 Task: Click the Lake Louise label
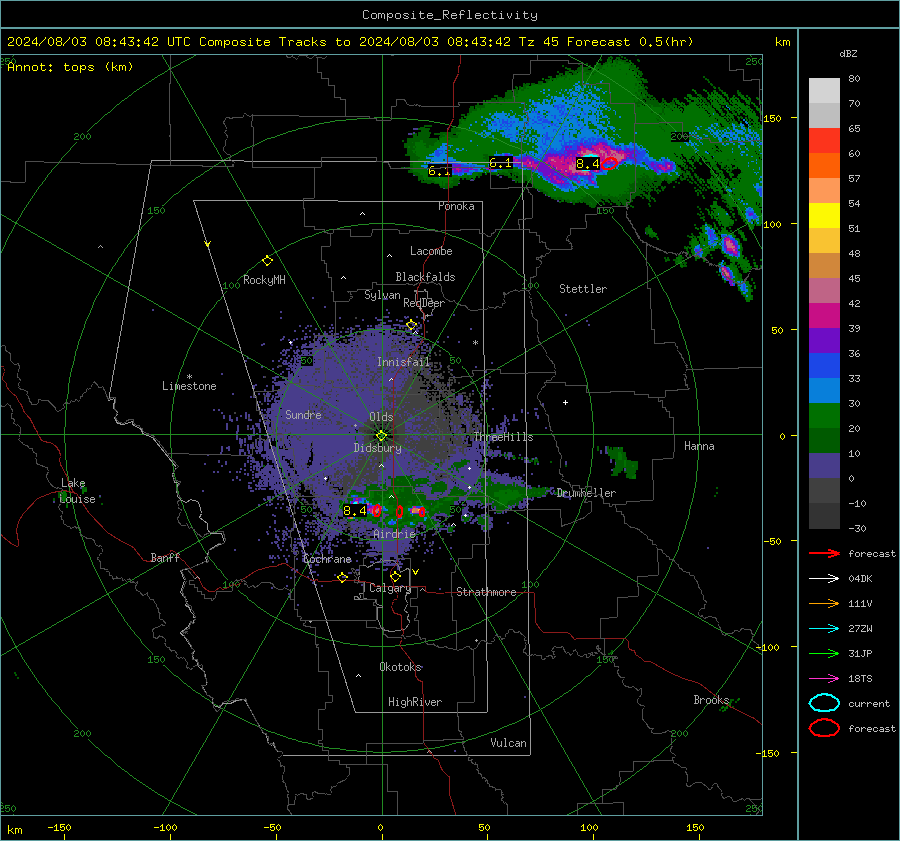pyautogui.click(x=77, y=491)
